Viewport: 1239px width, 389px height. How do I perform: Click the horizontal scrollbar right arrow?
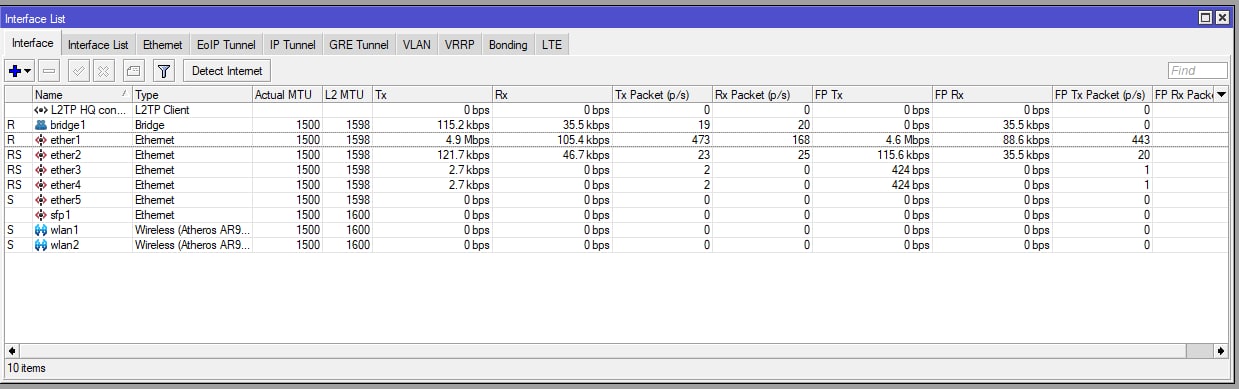click(1221, 351)
